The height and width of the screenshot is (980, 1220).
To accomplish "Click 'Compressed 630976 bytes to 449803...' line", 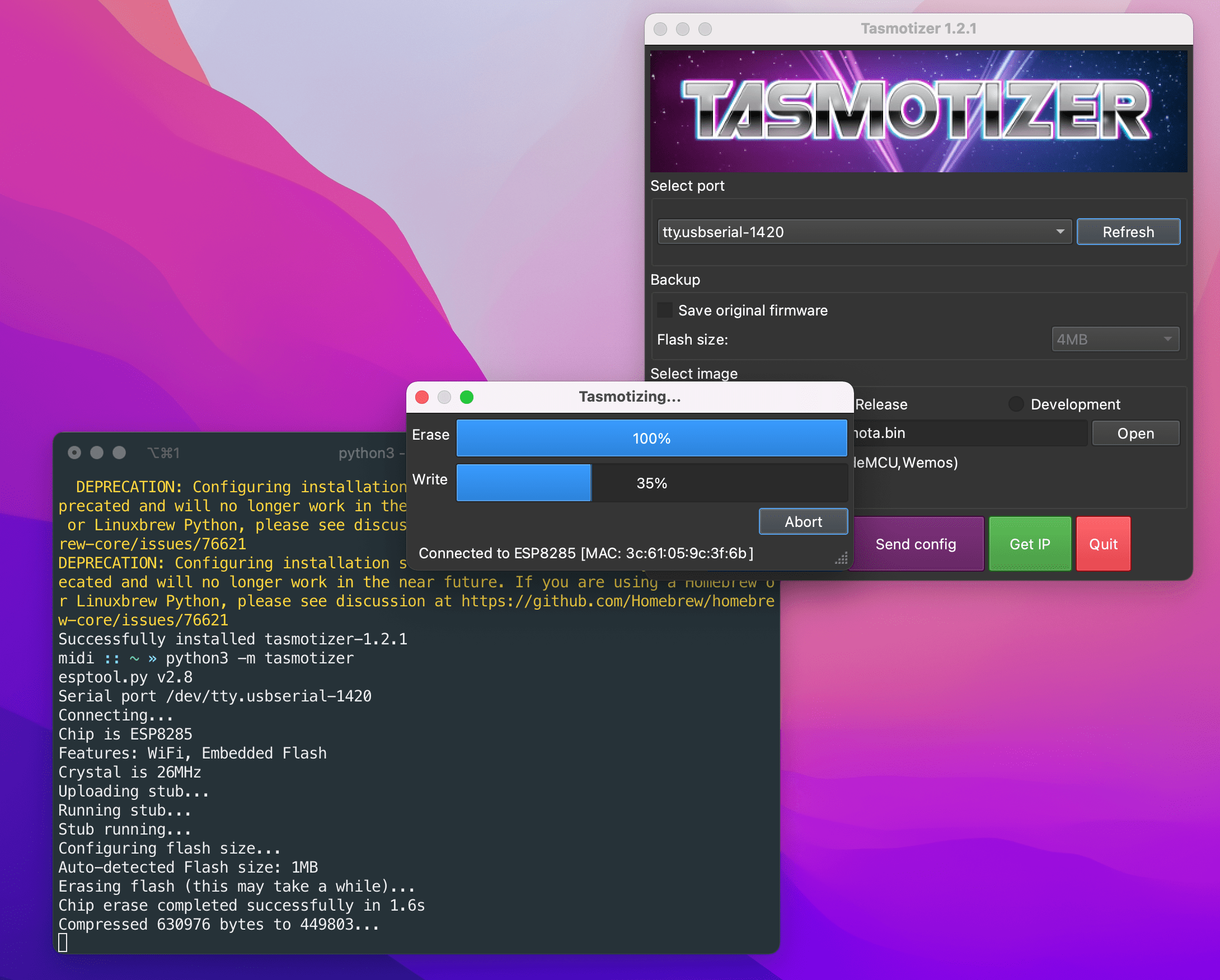I will point(218,924).
